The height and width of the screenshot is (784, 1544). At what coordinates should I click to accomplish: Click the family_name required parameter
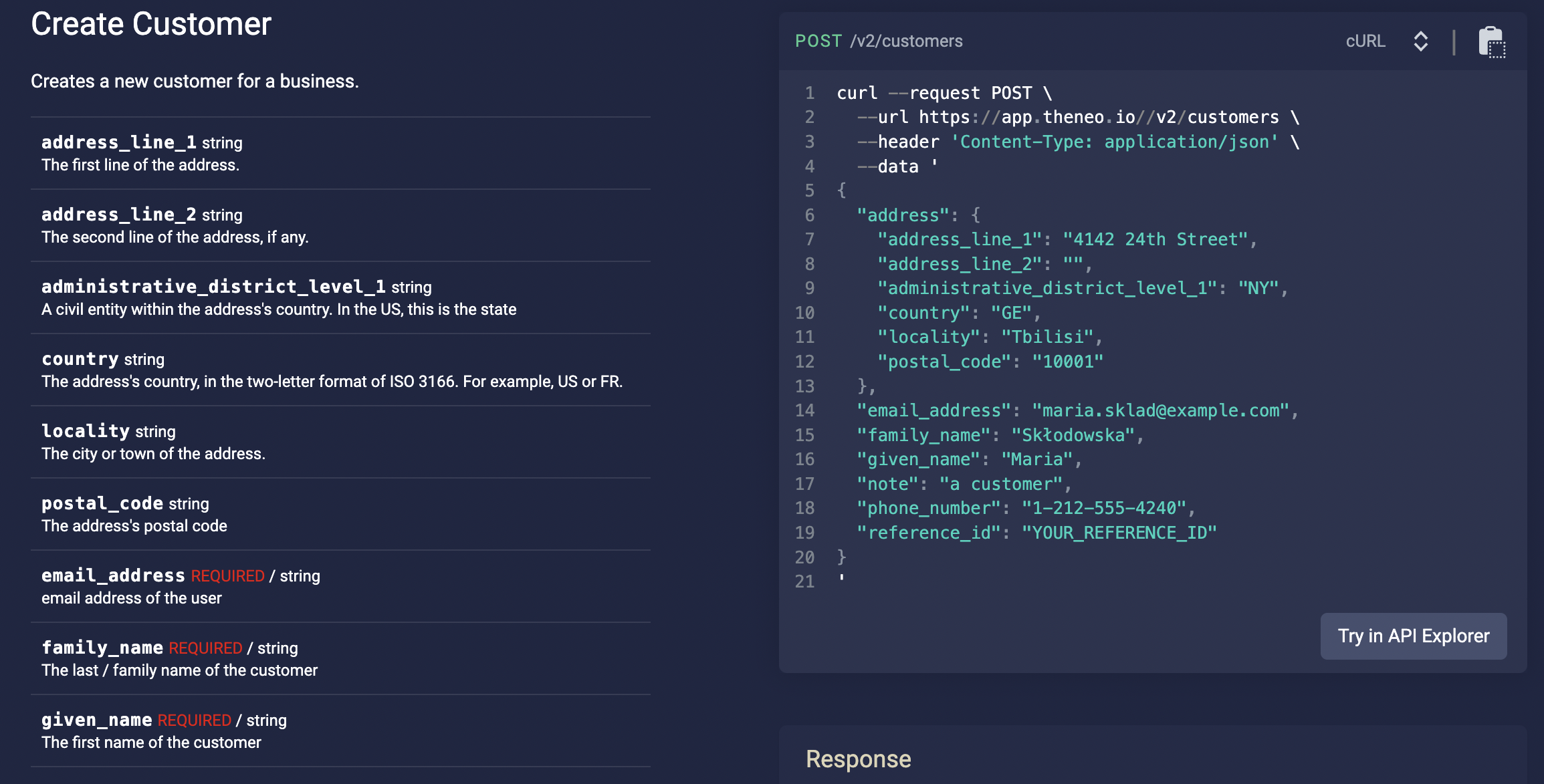point(102,648)
